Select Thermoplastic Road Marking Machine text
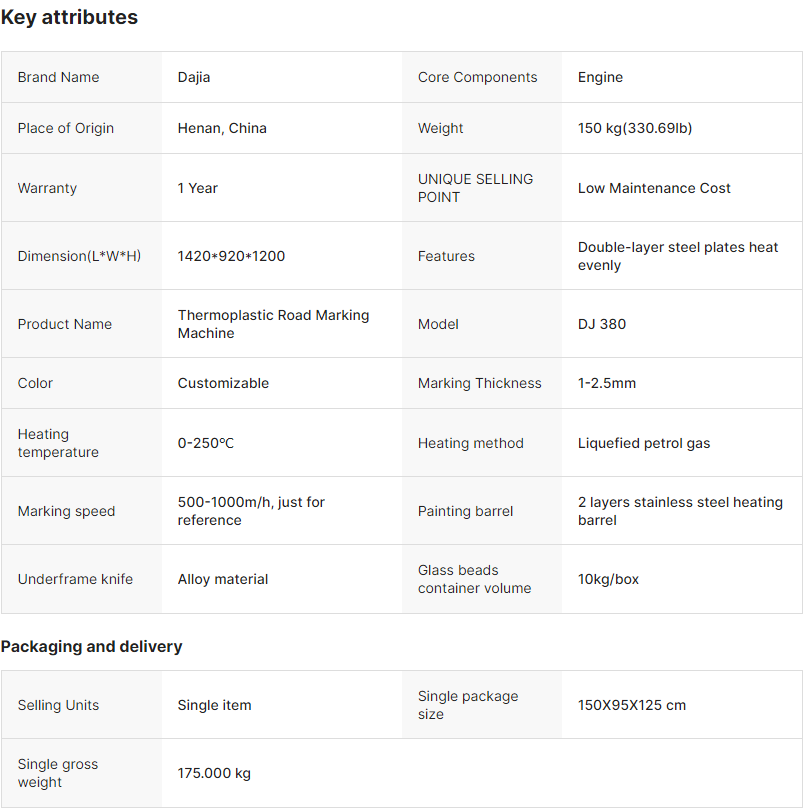 pyautogui.click(x=273, y=324)
